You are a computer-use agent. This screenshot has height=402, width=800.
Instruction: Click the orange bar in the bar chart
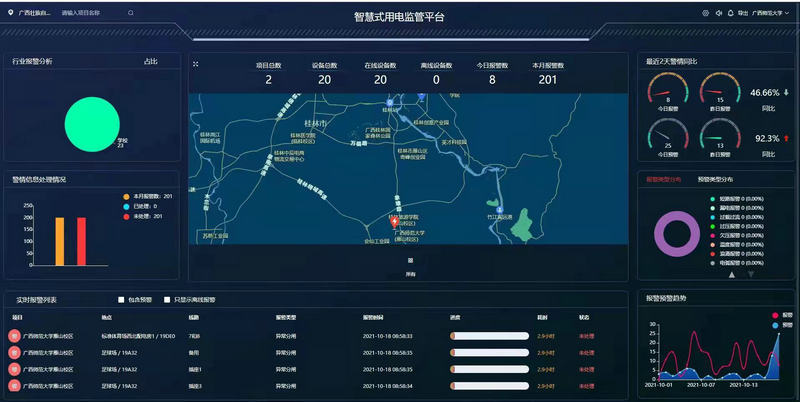(x=60, y=241)
